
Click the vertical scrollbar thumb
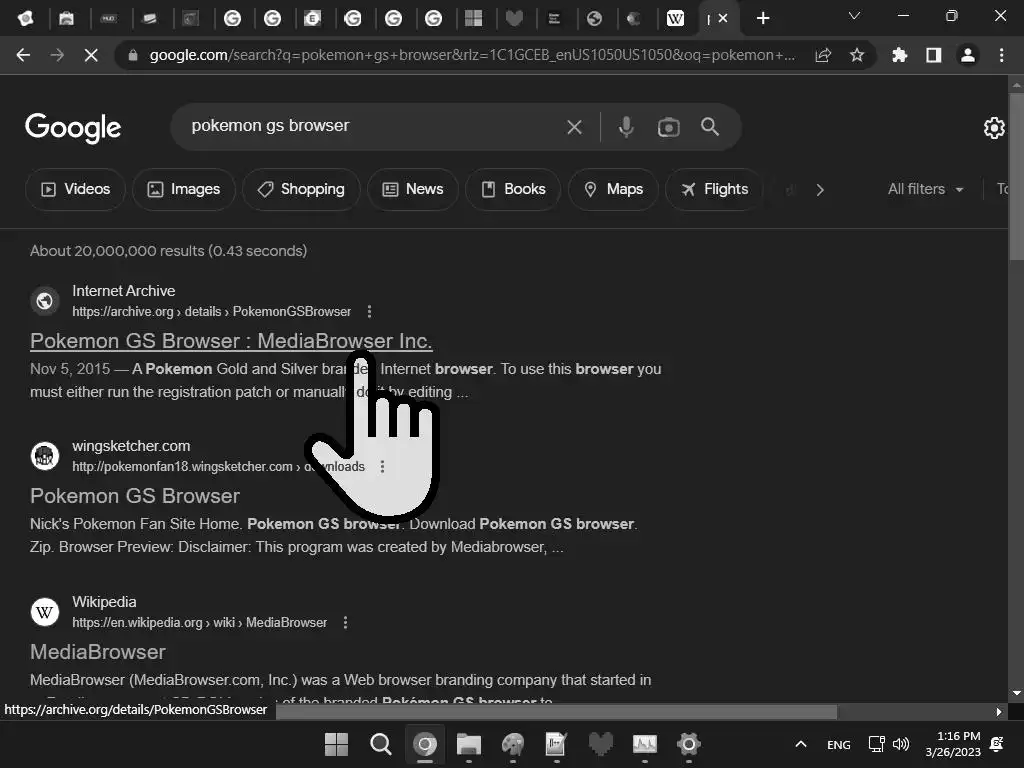pyautogui.click(x=1016, y=176)
